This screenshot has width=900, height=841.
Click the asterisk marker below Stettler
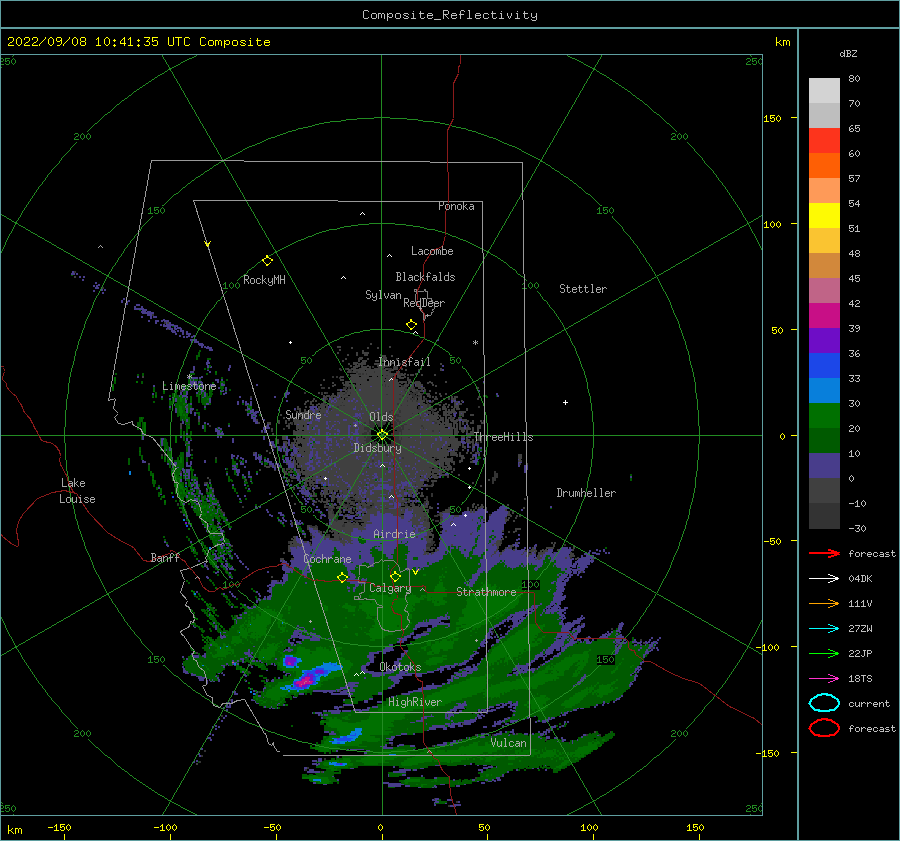coord(475,343)
